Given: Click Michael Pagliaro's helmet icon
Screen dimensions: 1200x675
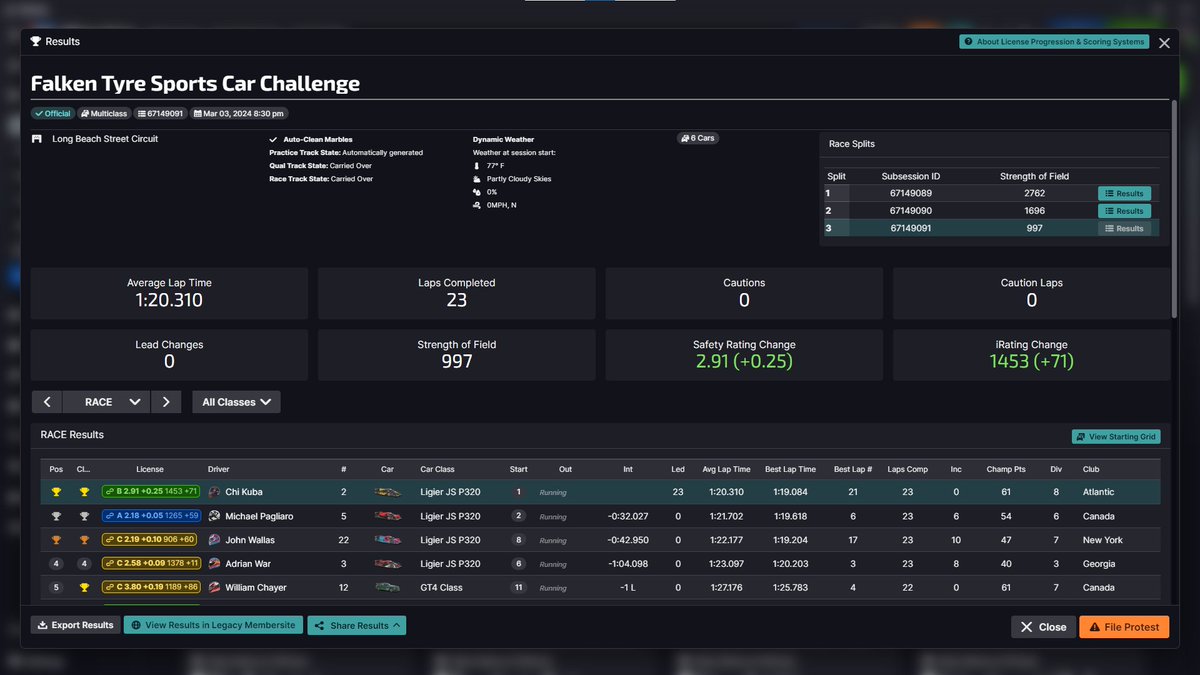Looking at the screenshot, I should pyautogui.click(x=214, y=516).
